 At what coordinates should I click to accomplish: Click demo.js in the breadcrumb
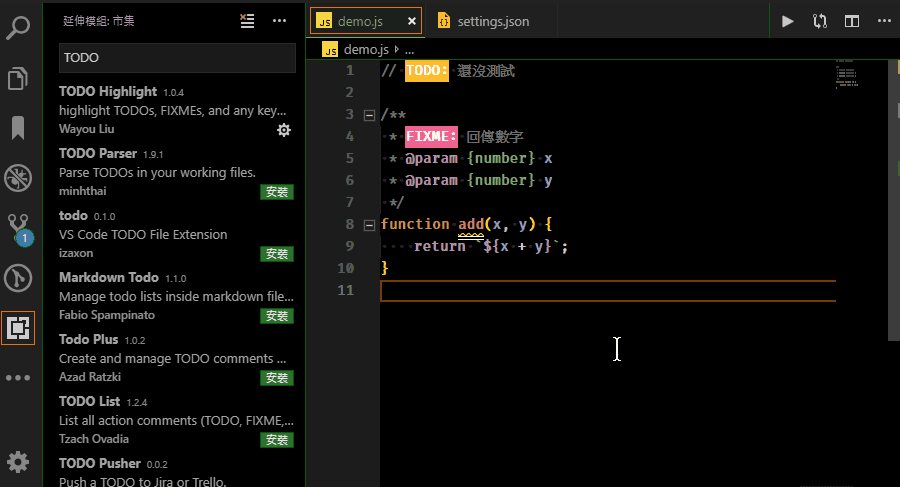point(366,50)
